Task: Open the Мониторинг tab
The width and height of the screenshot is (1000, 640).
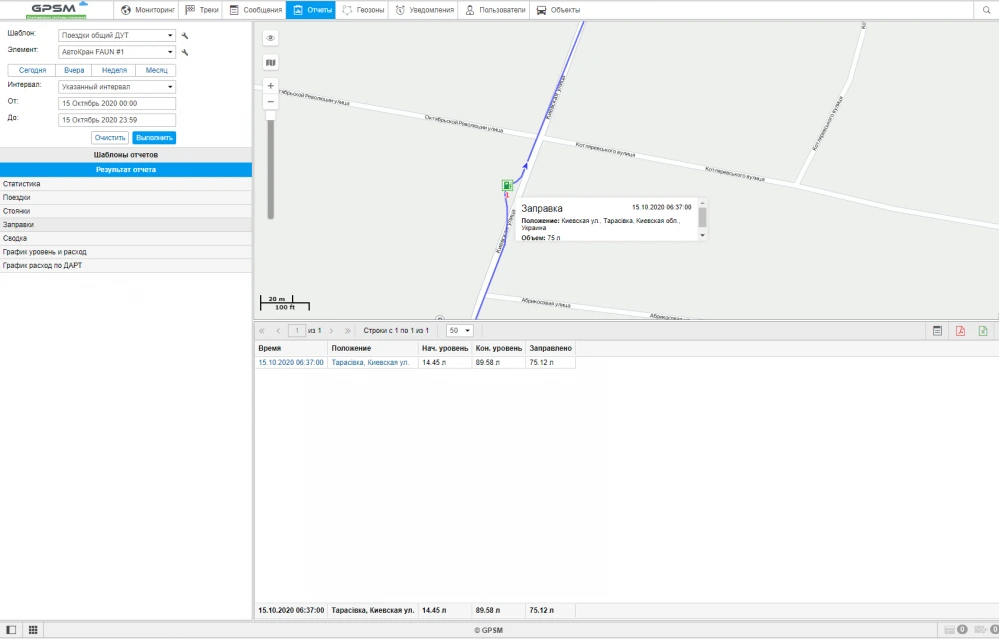Action: pyautogui.click(x=148, y=10)
